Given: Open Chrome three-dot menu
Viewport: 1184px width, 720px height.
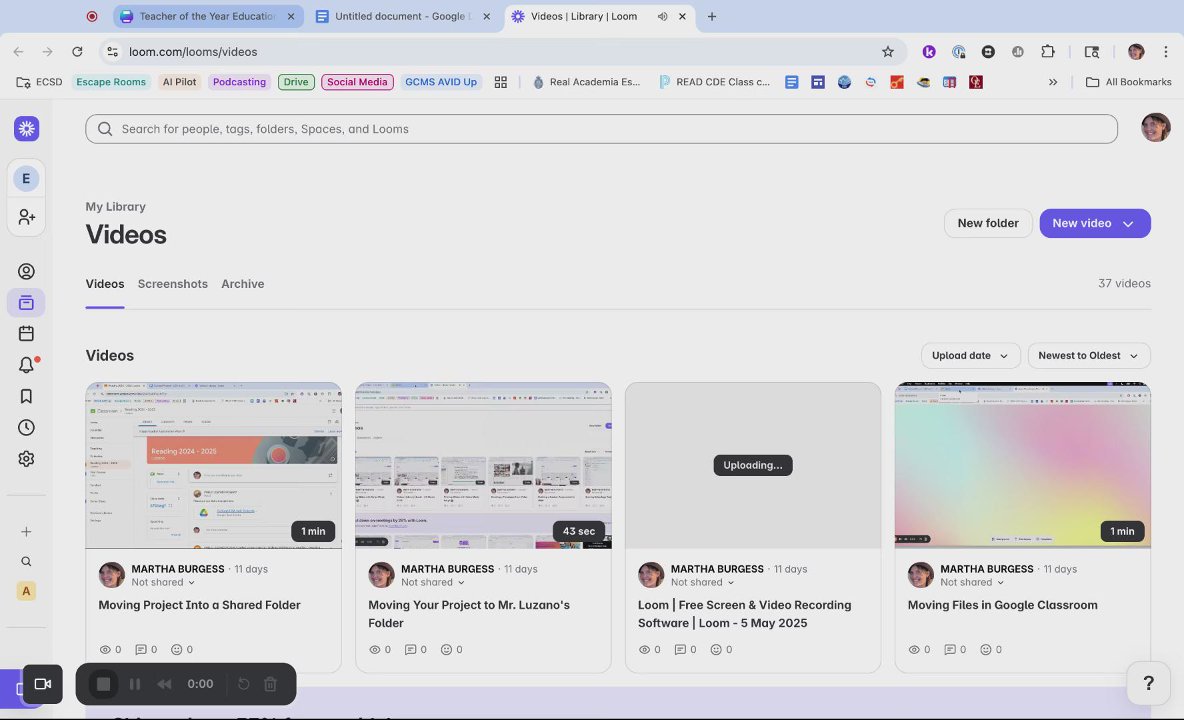Looking at the screenshot, I should pyautogui.click(x=1166, y=51).
